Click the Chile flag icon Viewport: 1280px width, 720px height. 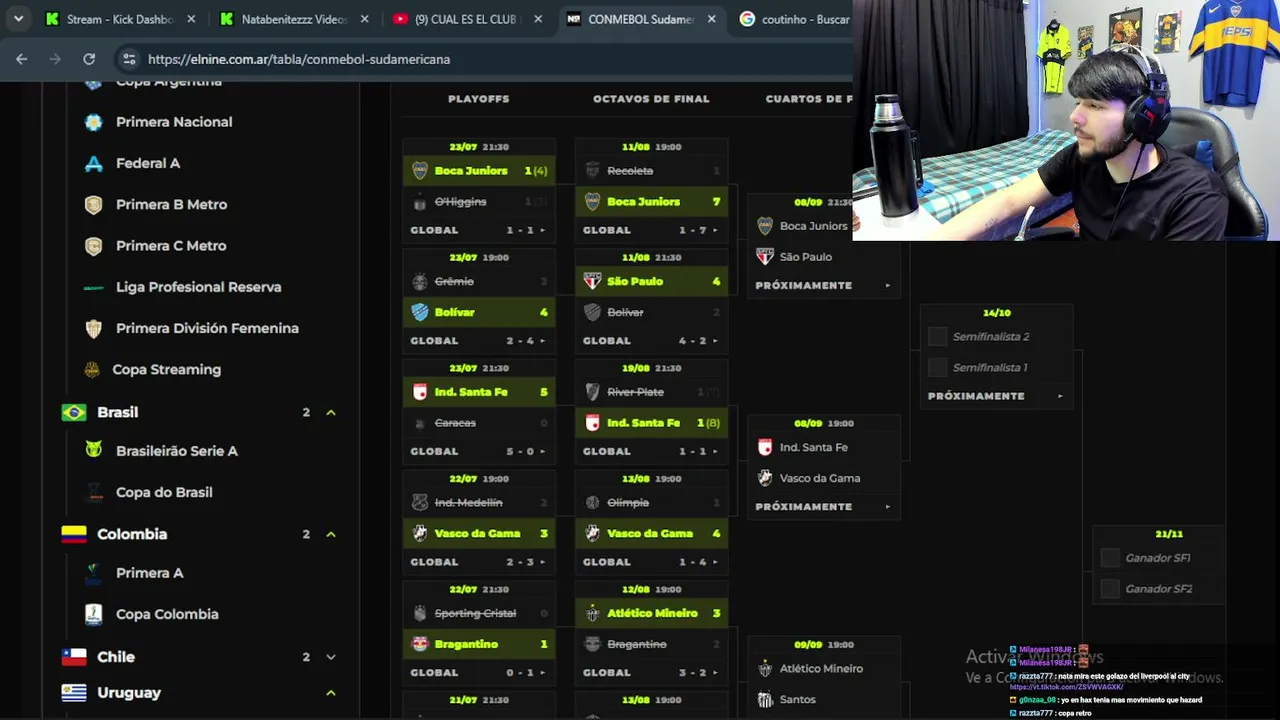tap(74, 657)
